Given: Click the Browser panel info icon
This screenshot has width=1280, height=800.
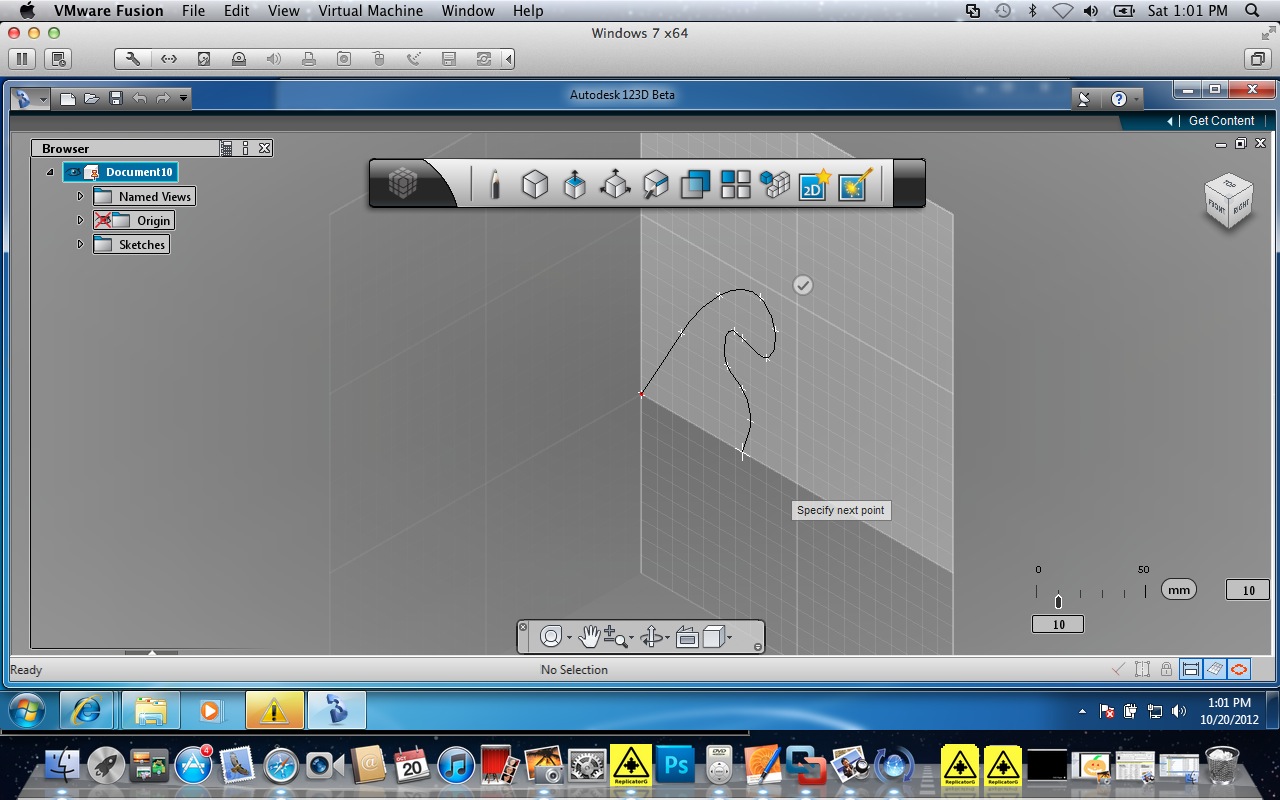Looking at the screenshot, I should coord(246,148).
